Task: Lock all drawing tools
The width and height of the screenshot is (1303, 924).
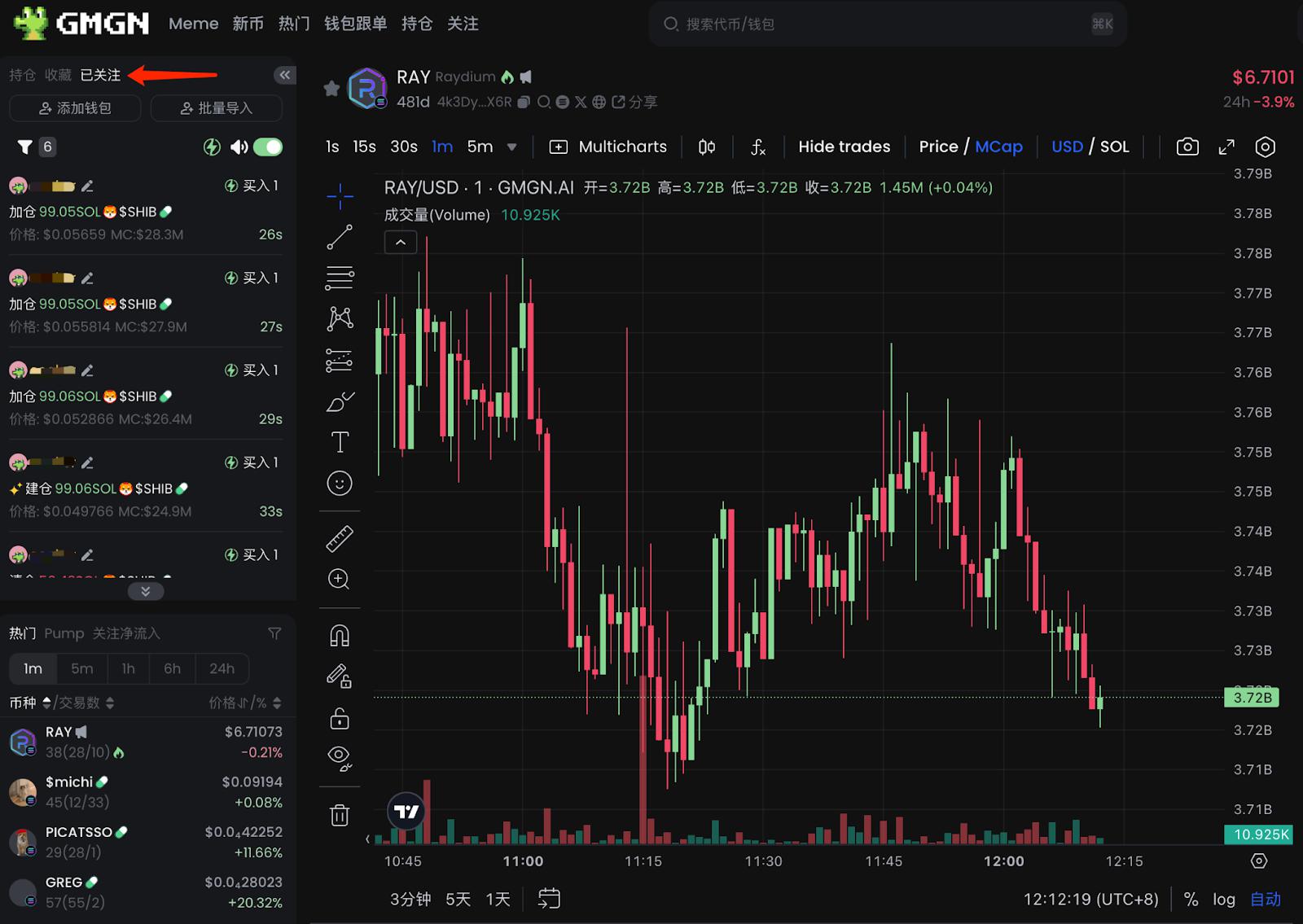Action: pyautogui.click(x=340, y=718)
